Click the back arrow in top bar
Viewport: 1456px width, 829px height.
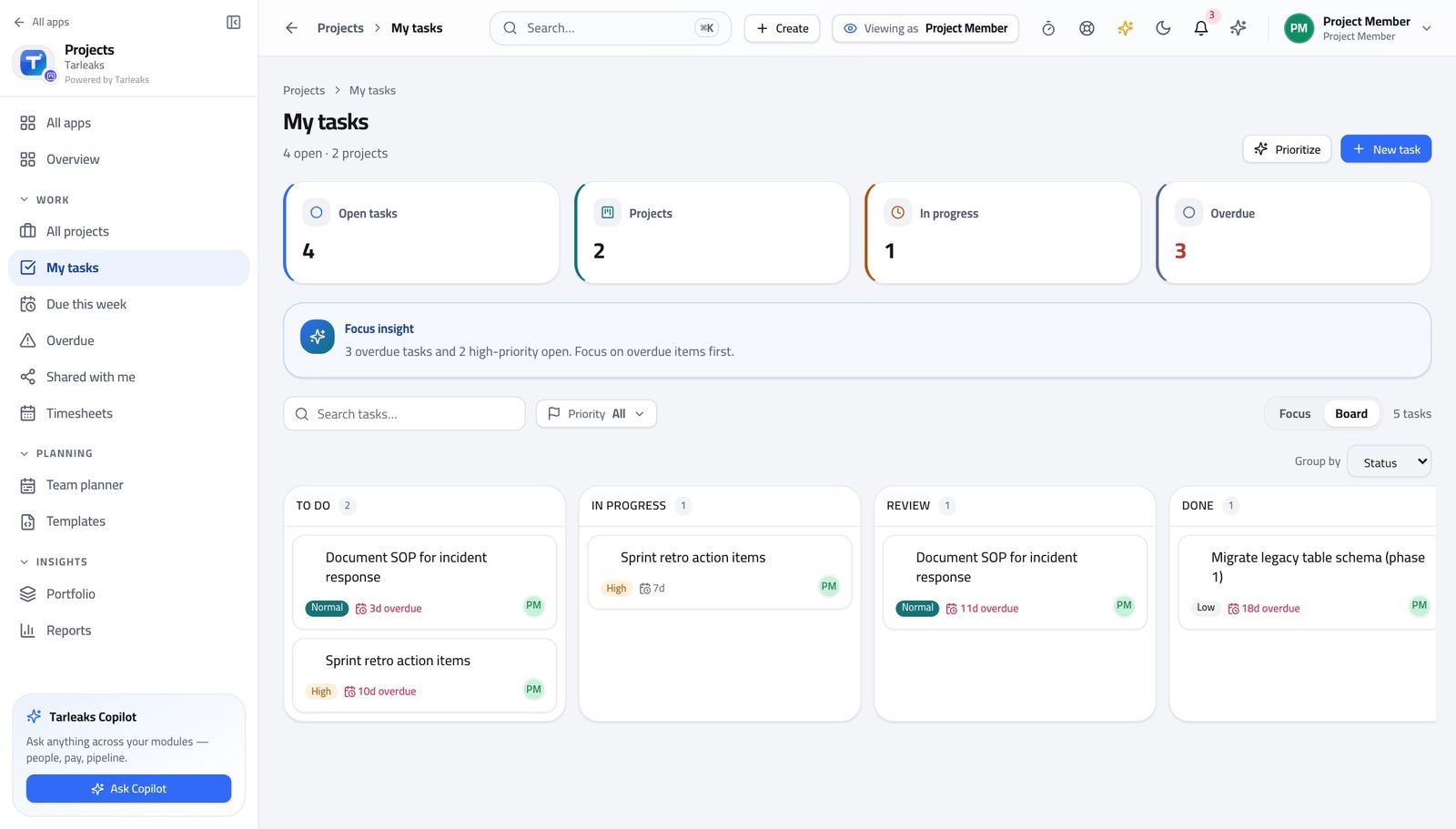291,28
